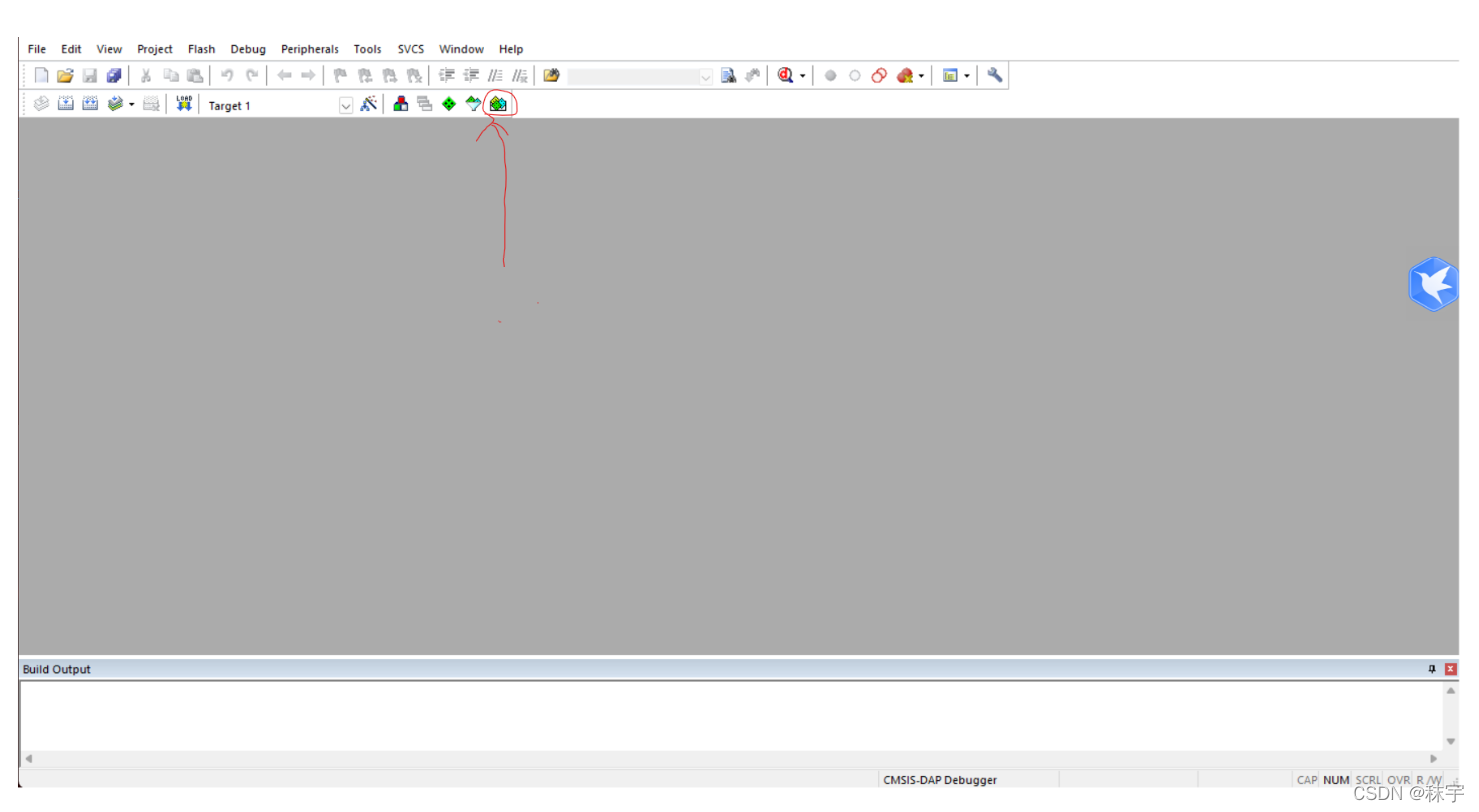Click the Indent selection icon
This screenshot has width=1479, height=812.
446,75
